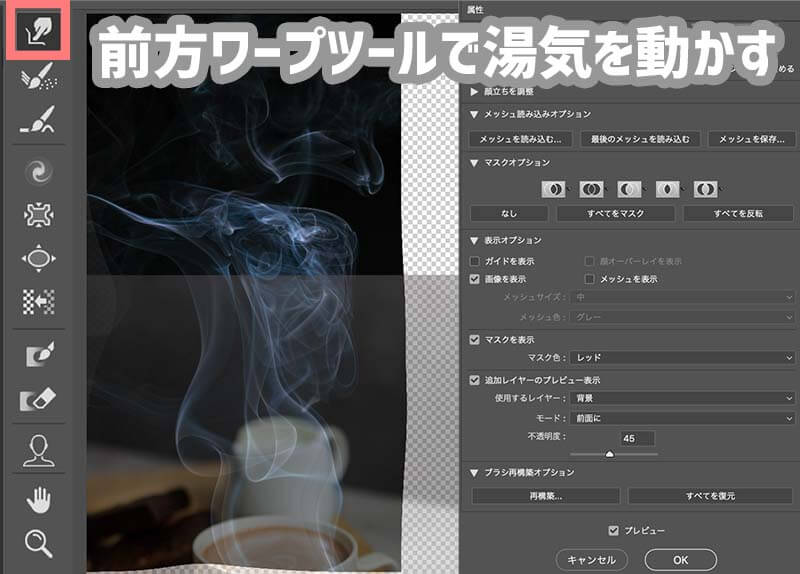The height and width of the screenshot is (574, 800).
Task: Toggle プレビュー checkbox
Action: 614,531
